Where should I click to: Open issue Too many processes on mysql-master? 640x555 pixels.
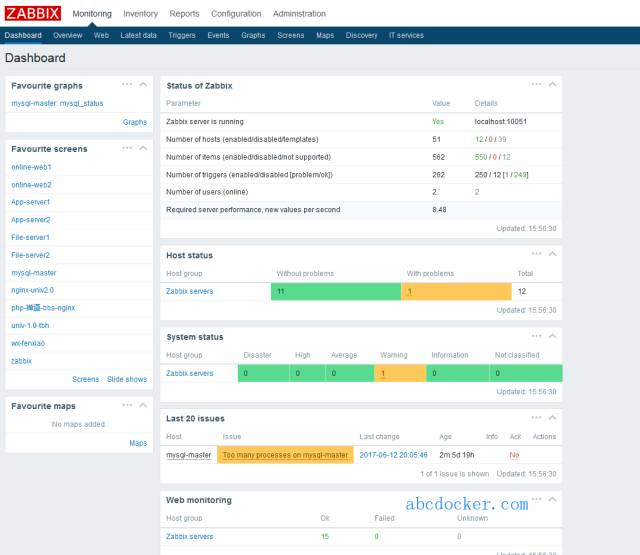point(285,455)
